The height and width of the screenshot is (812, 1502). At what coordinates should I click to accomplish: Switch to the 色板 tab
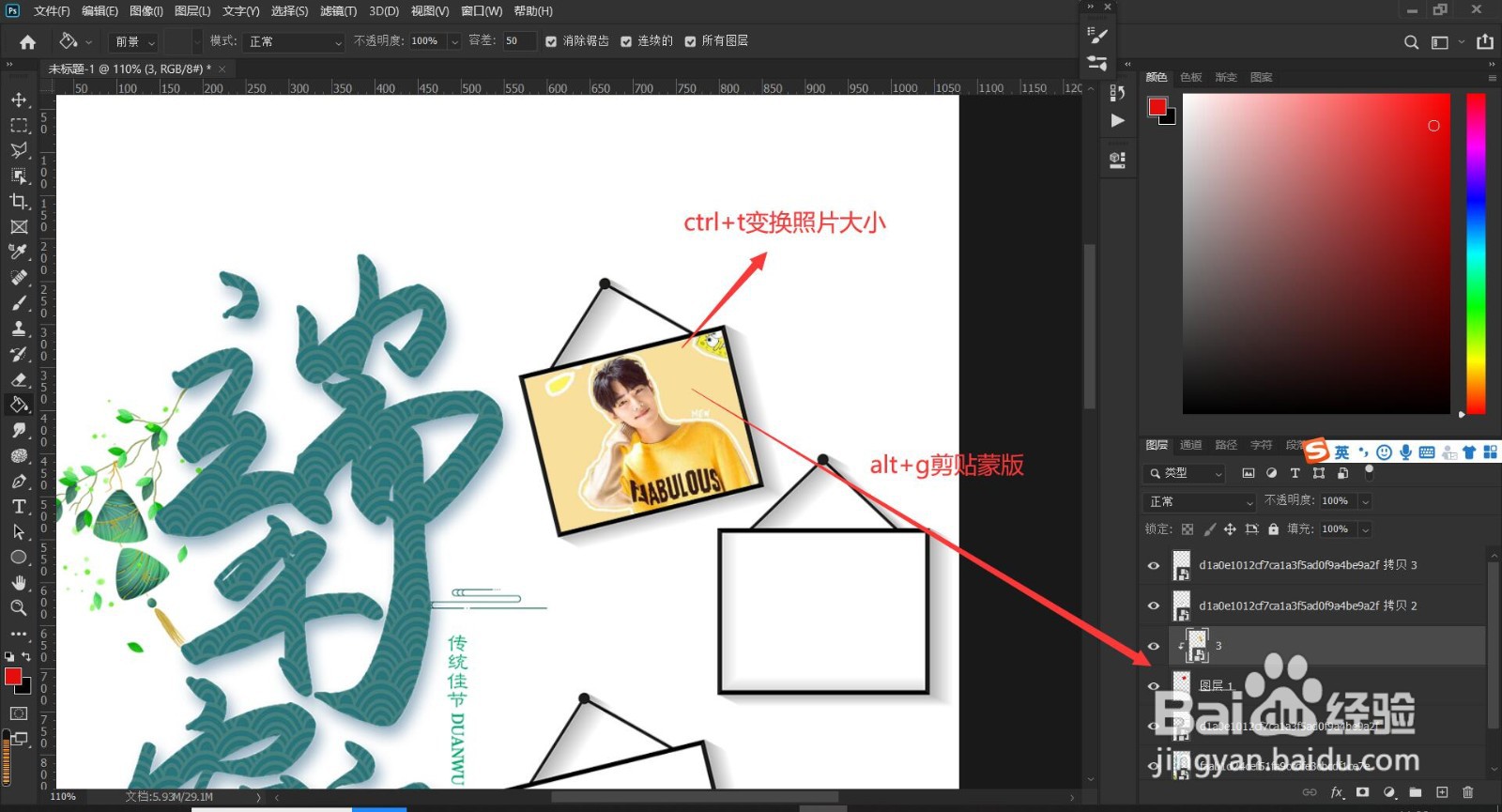[1191, 77]
